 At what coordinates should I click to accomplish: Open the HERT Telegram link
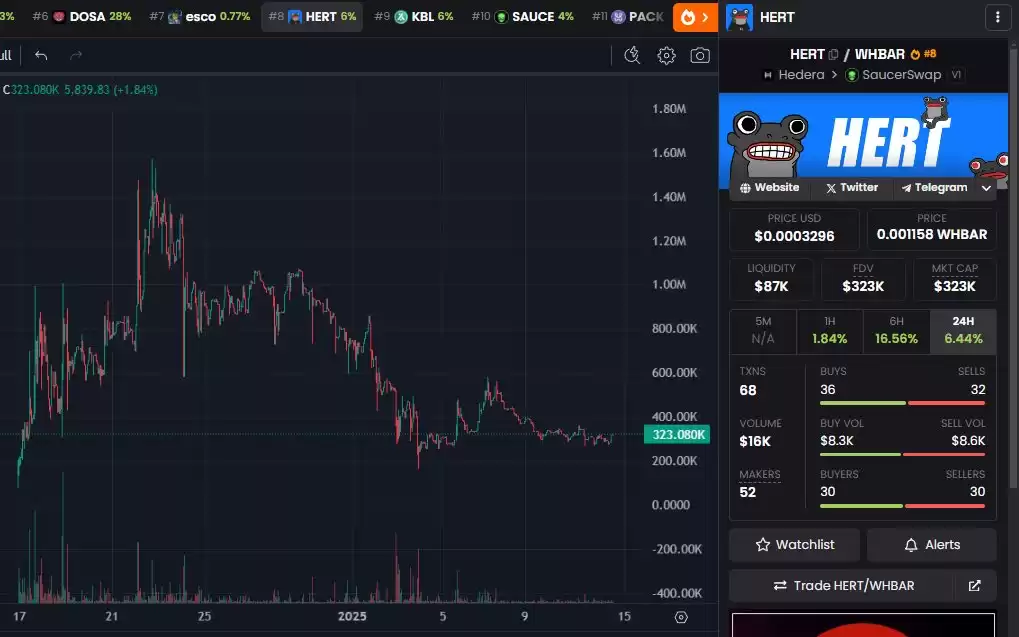click(x=935, y=187)
